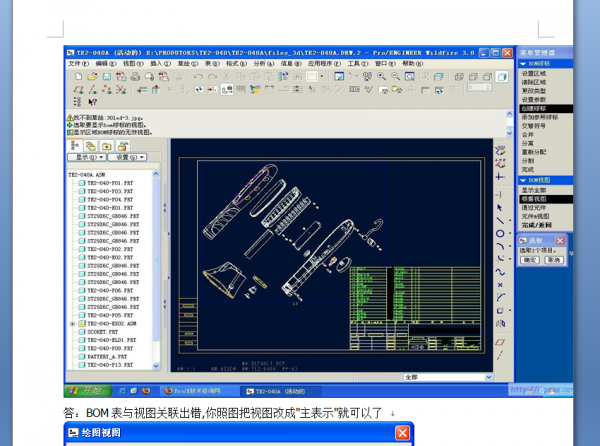Click the table grid icon in drawing toolbar
Viewport: 600px width, 446px height.
pyautogui.click(x=241, y=90)
